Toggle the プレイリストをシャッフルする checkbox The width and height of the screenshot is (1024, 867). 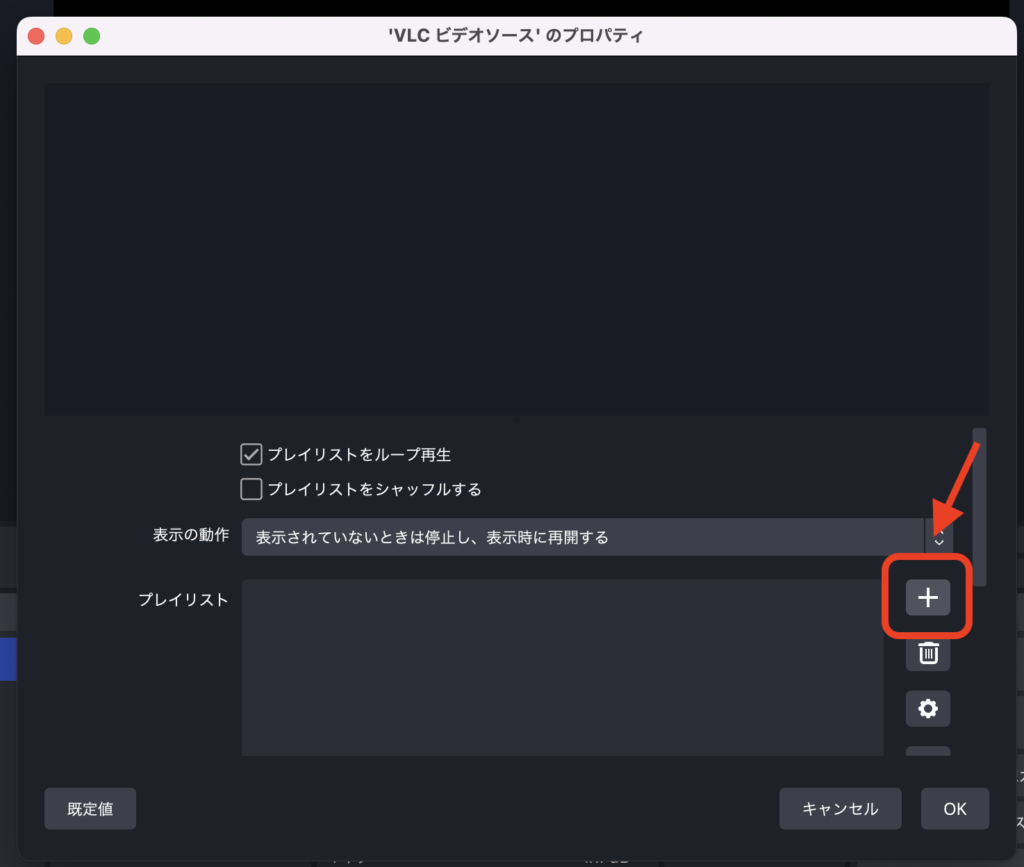[251, 489]
